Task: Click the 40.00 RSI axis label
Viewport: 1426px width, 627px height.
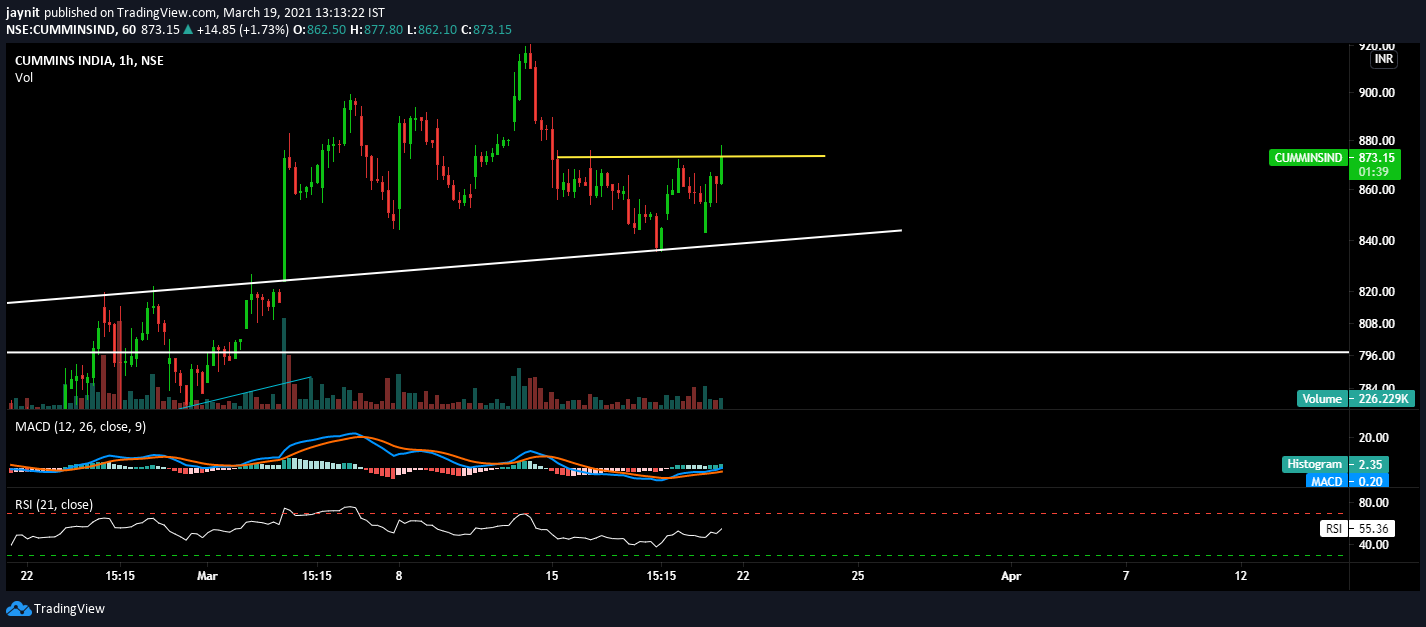Action: click(1373, 545)
